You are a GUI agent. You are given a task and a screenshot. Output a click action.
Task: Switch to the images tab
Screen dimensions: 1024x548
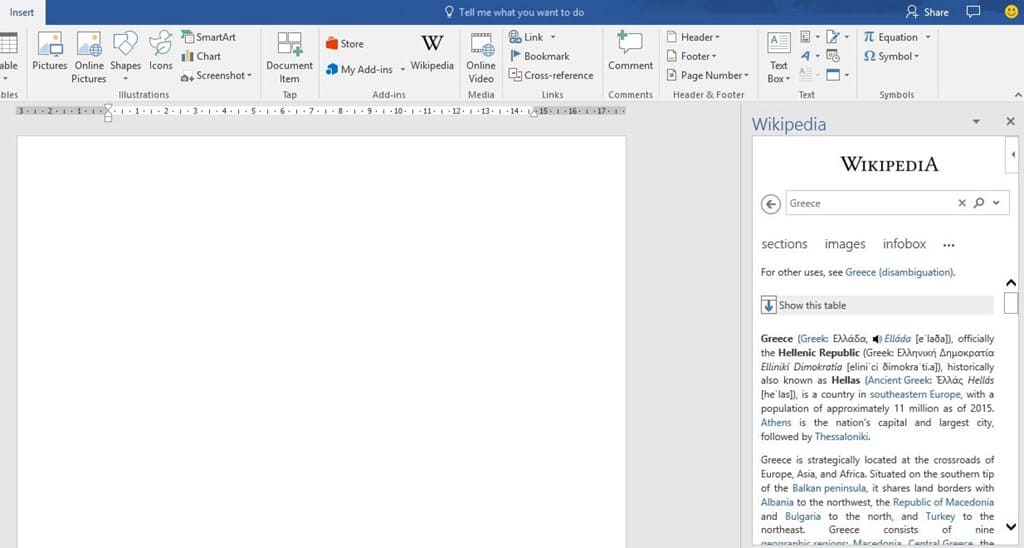point(845,244)
